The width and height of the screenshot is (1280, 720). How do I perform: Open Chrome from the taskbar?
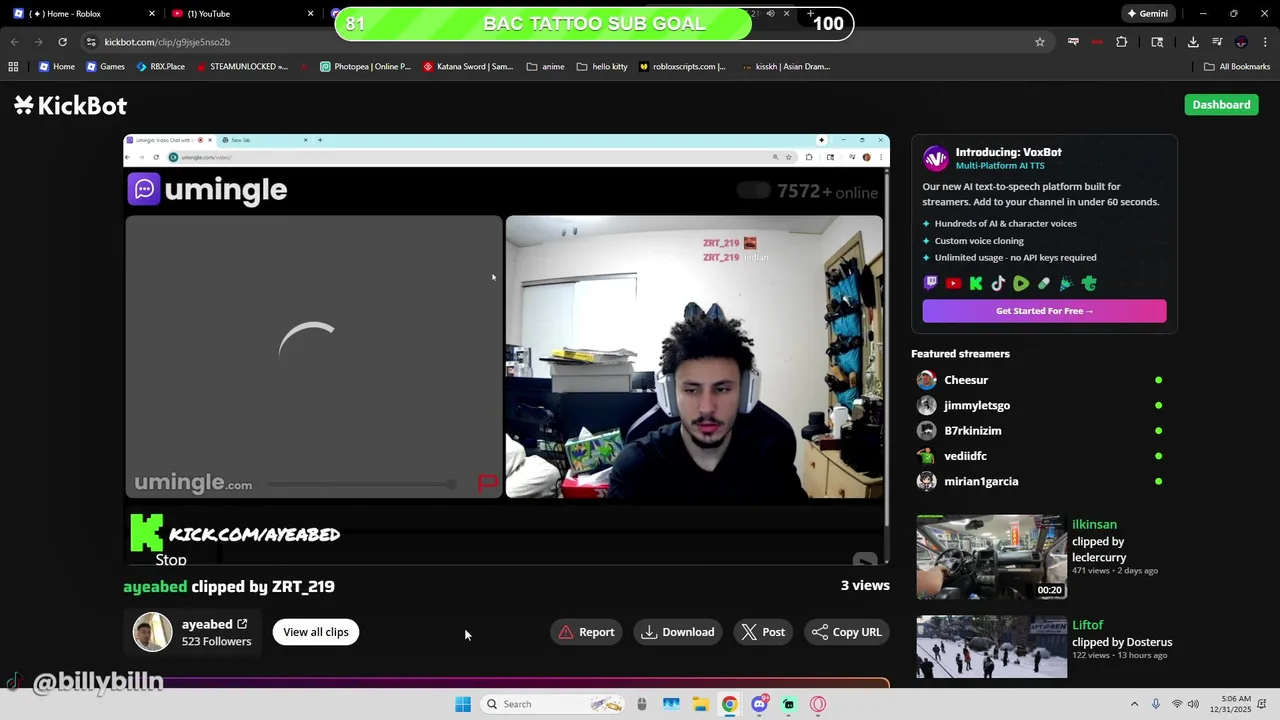(730, 704)
